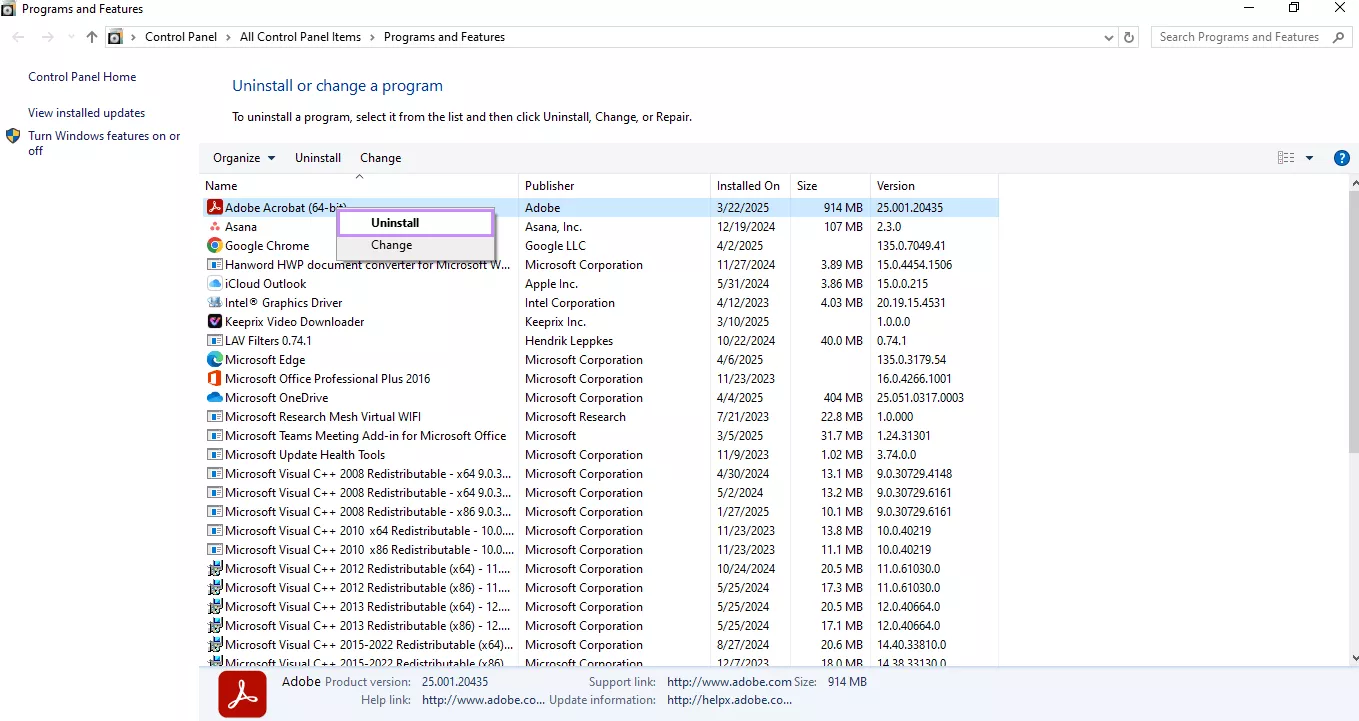Viewport: 1359px width, 721px height.
Task: Select the Microsoft OneDrive cloud icon
Action: [x=214, y=397]
